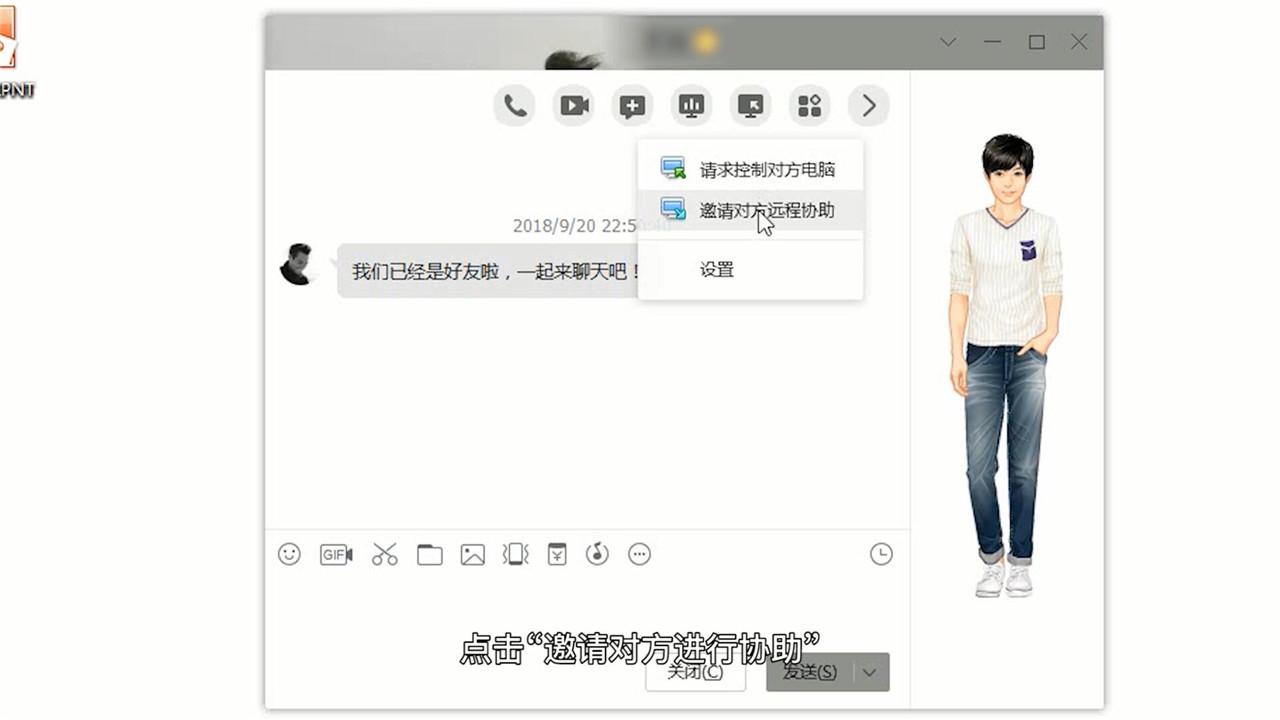
Task: Click the add-to-discussion chat bubble plus icon
Action: tap(632, 105)
